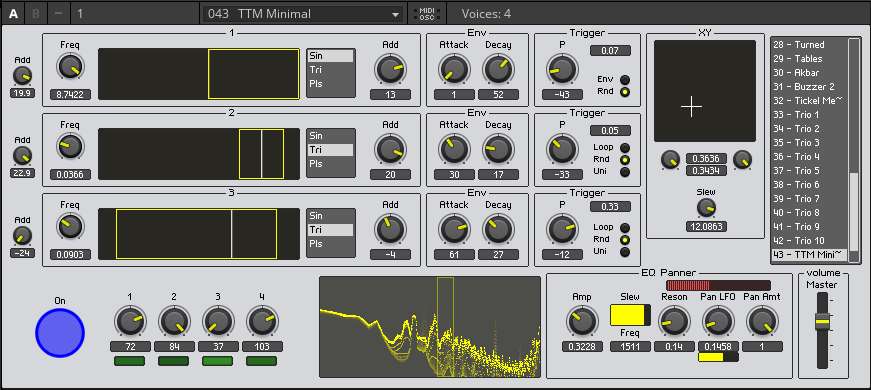The image size is (871, 390).
Task: Adjust oscillator 3 Freq knob
Action: pyautogui.click(x=70, y=227)
